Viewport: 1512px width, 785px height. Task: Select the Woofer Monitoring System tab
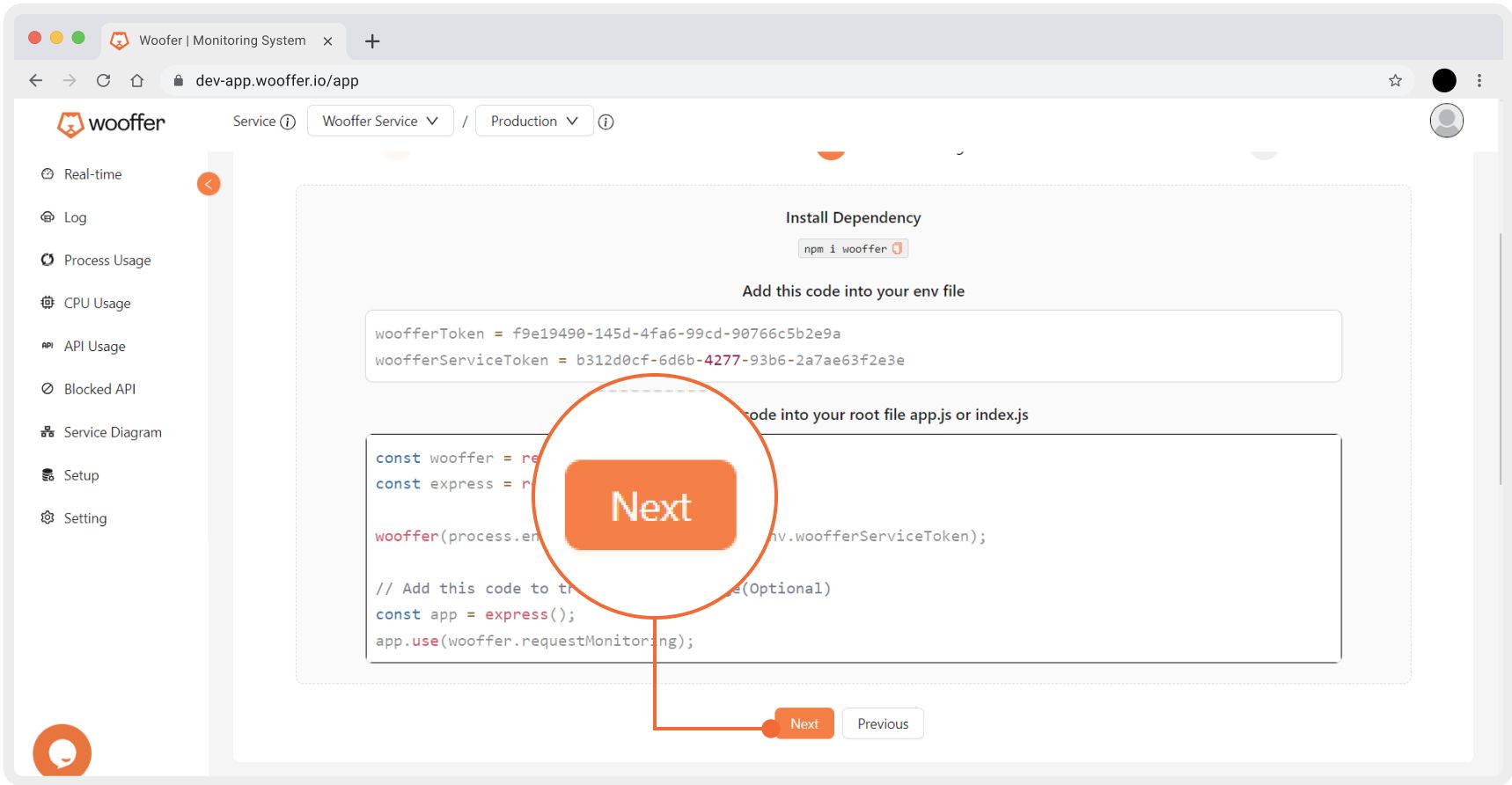222,40
